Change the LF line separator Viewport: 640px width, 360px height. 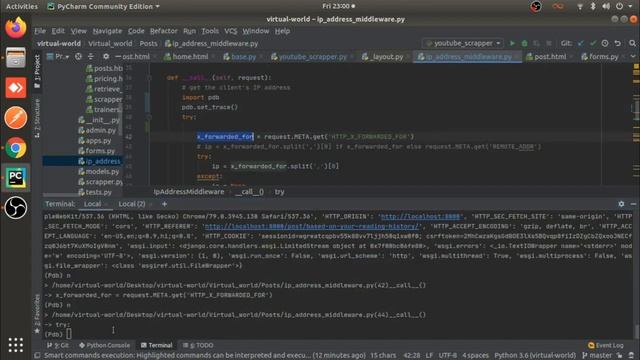pos(429,356)
